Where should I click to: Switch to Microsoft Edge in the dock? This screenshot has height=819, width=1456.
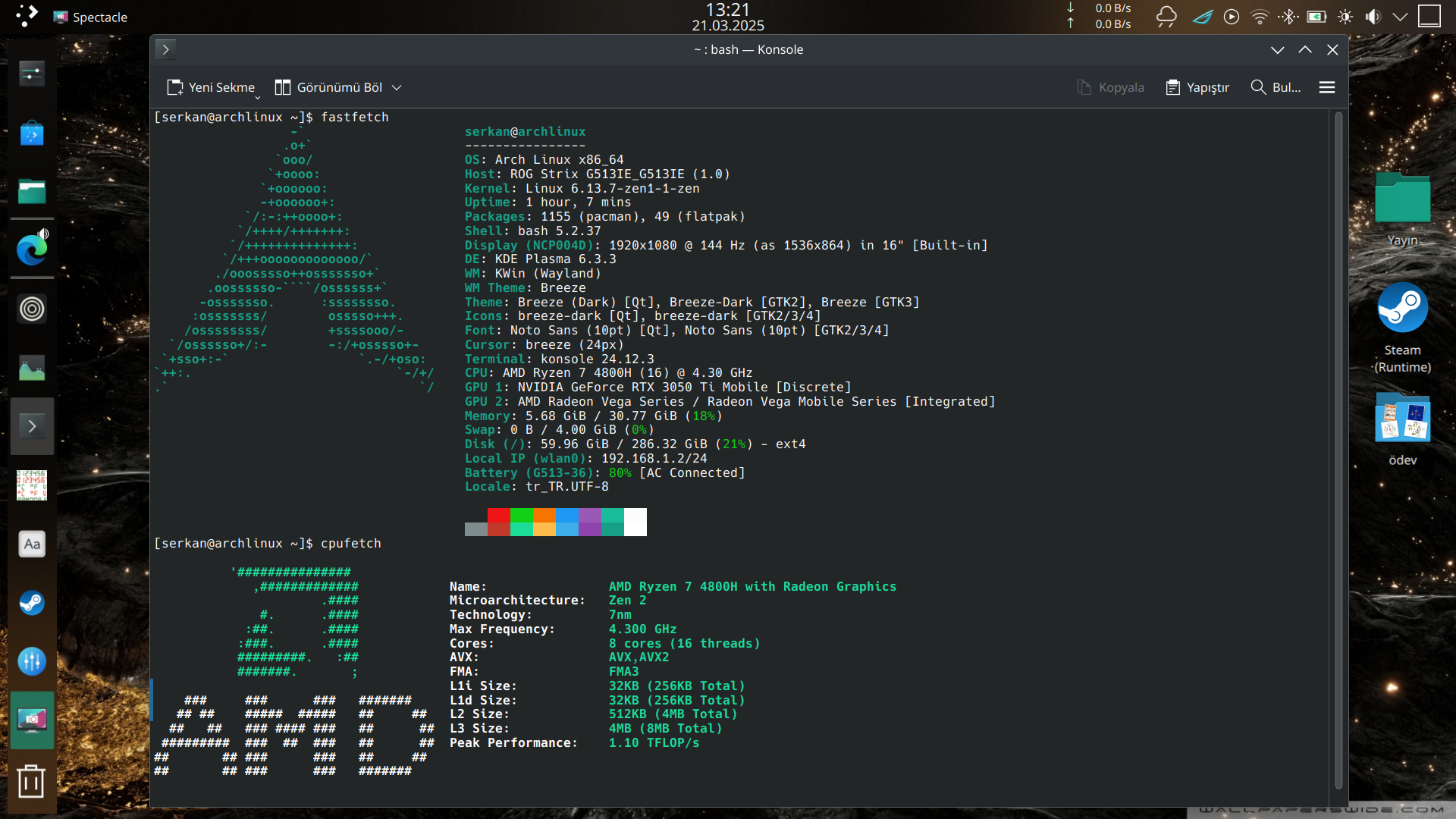point(31,249)
